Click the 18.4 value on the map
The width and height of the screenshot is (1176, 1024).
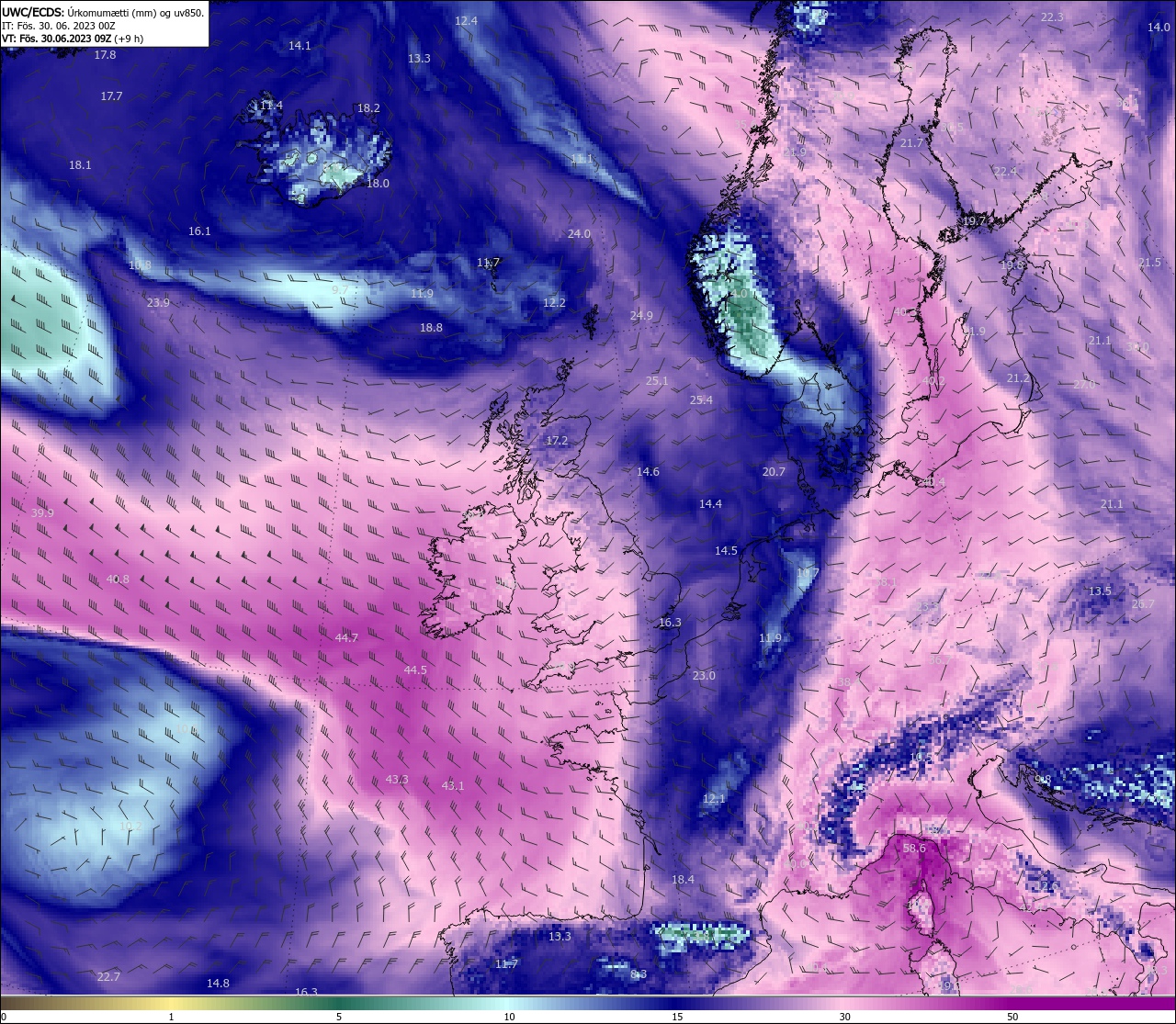point(683,880)
